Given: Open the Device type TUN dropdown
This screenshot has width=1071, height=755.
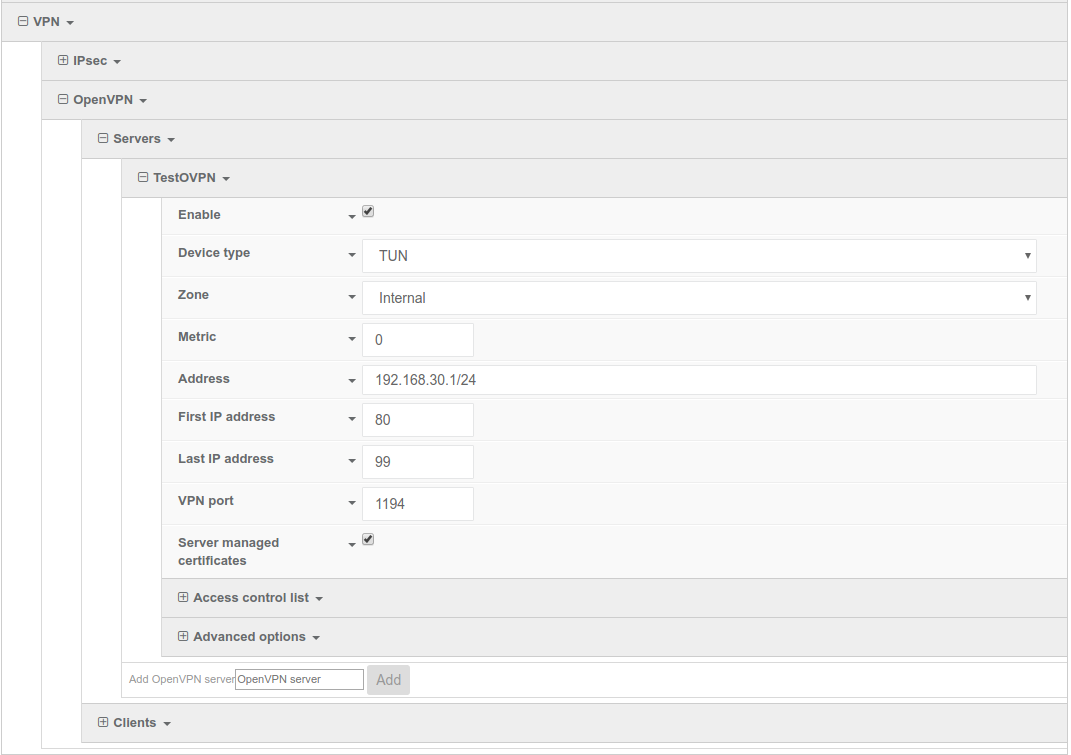Looking at the screenshot, I should pos(699,256).
